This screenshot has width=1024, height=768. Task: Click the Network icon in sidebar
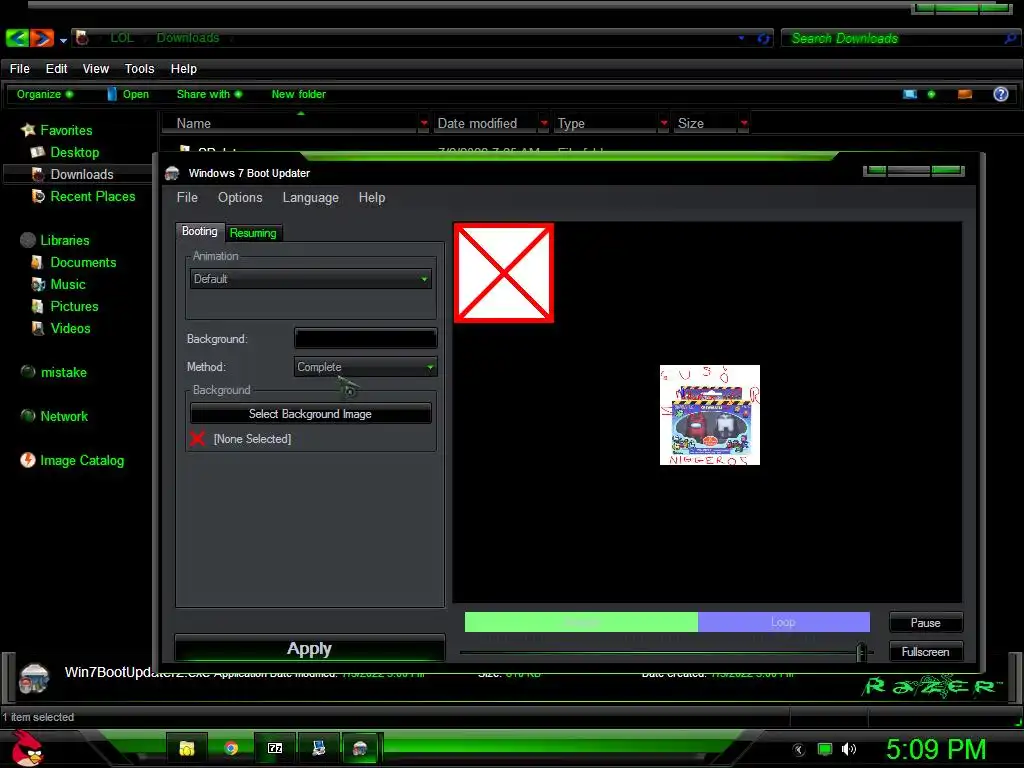27,416
